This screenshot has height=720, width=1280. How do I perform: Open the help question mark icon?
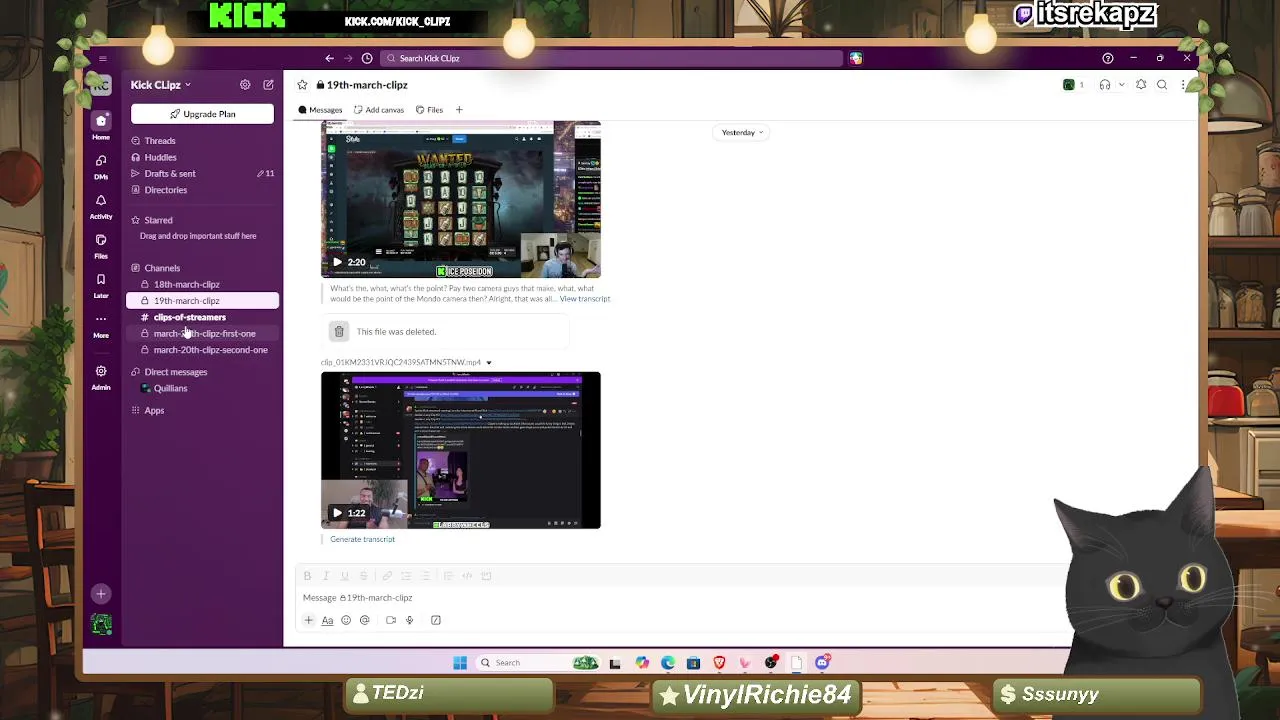point(1107,58)
